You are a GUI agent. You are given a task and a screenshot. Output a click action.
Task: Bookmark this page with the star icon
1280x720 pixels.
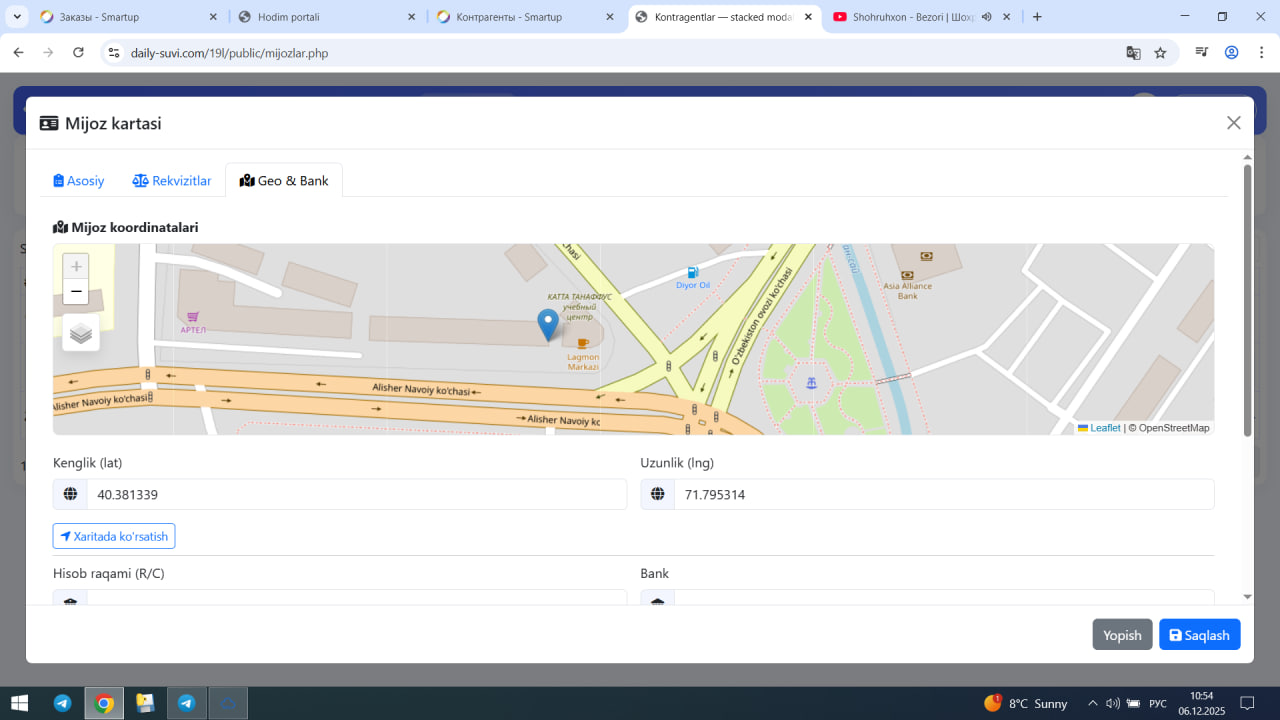point(1160,53)
